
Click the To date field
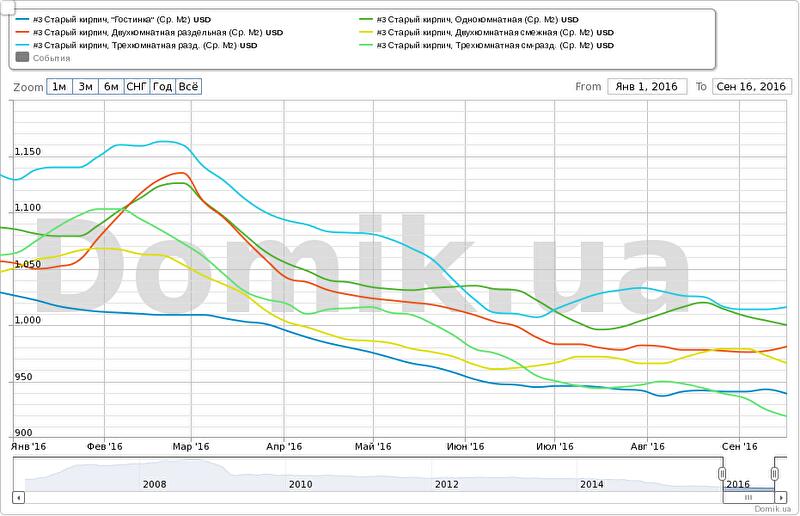[x=750, y=87]
